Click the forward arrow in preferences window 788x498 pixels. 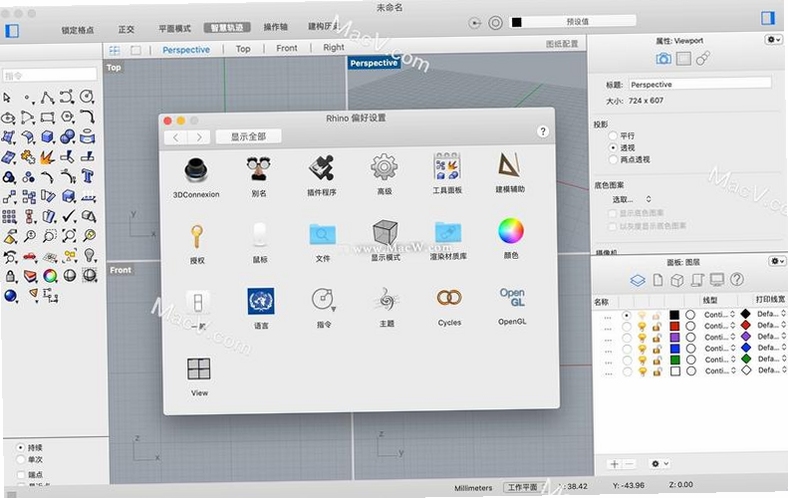[199, 137]
